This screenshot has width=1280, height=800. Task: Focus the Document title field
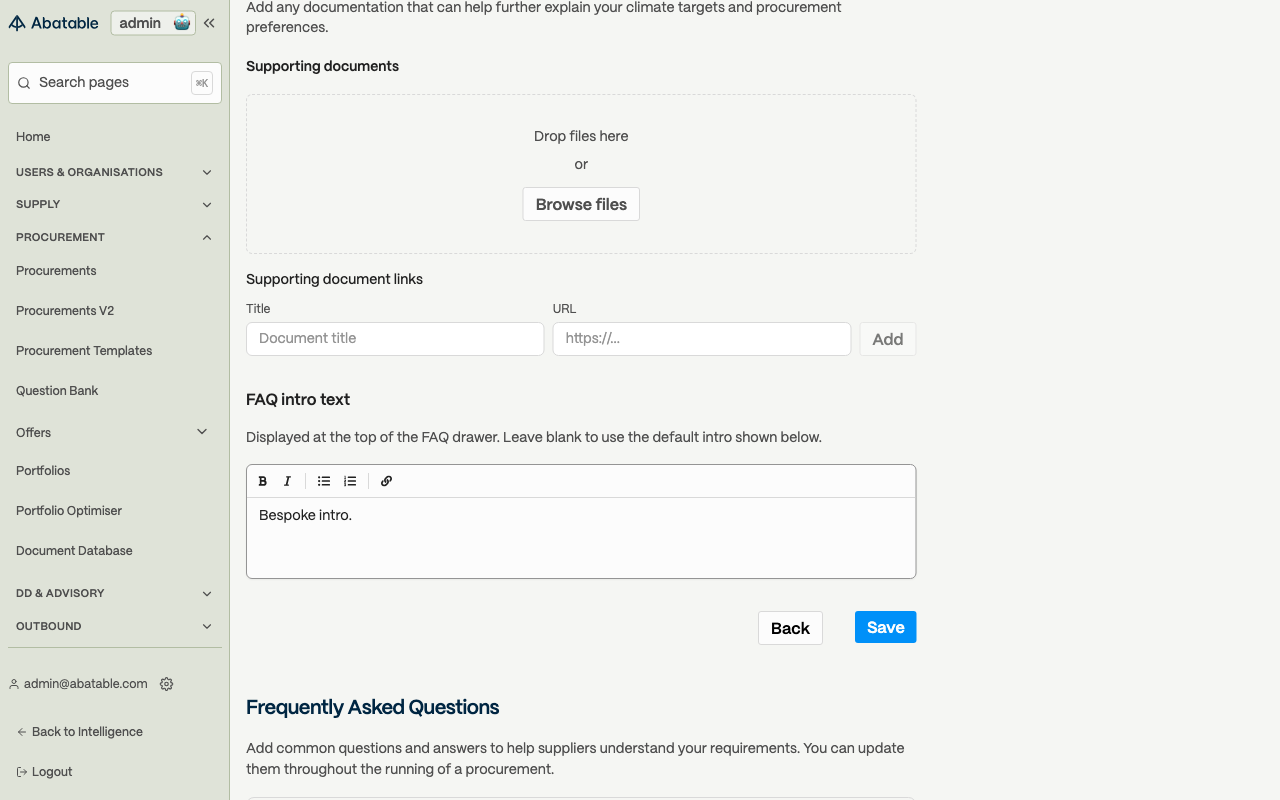pyautogui.click(x=395, y=339)
